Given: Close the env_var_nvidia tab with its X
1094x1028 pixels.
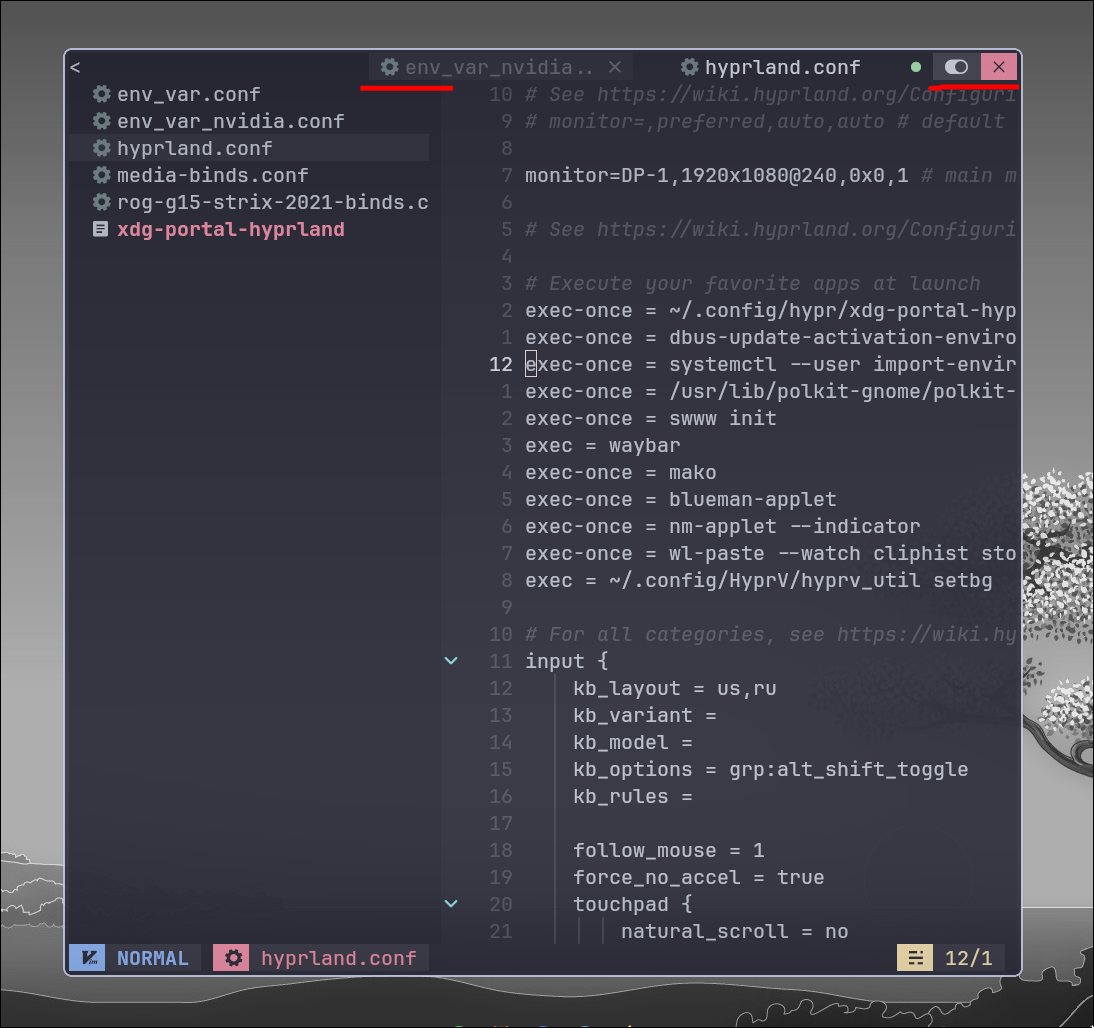Looking at the screenshot, I should coord(615,67).
